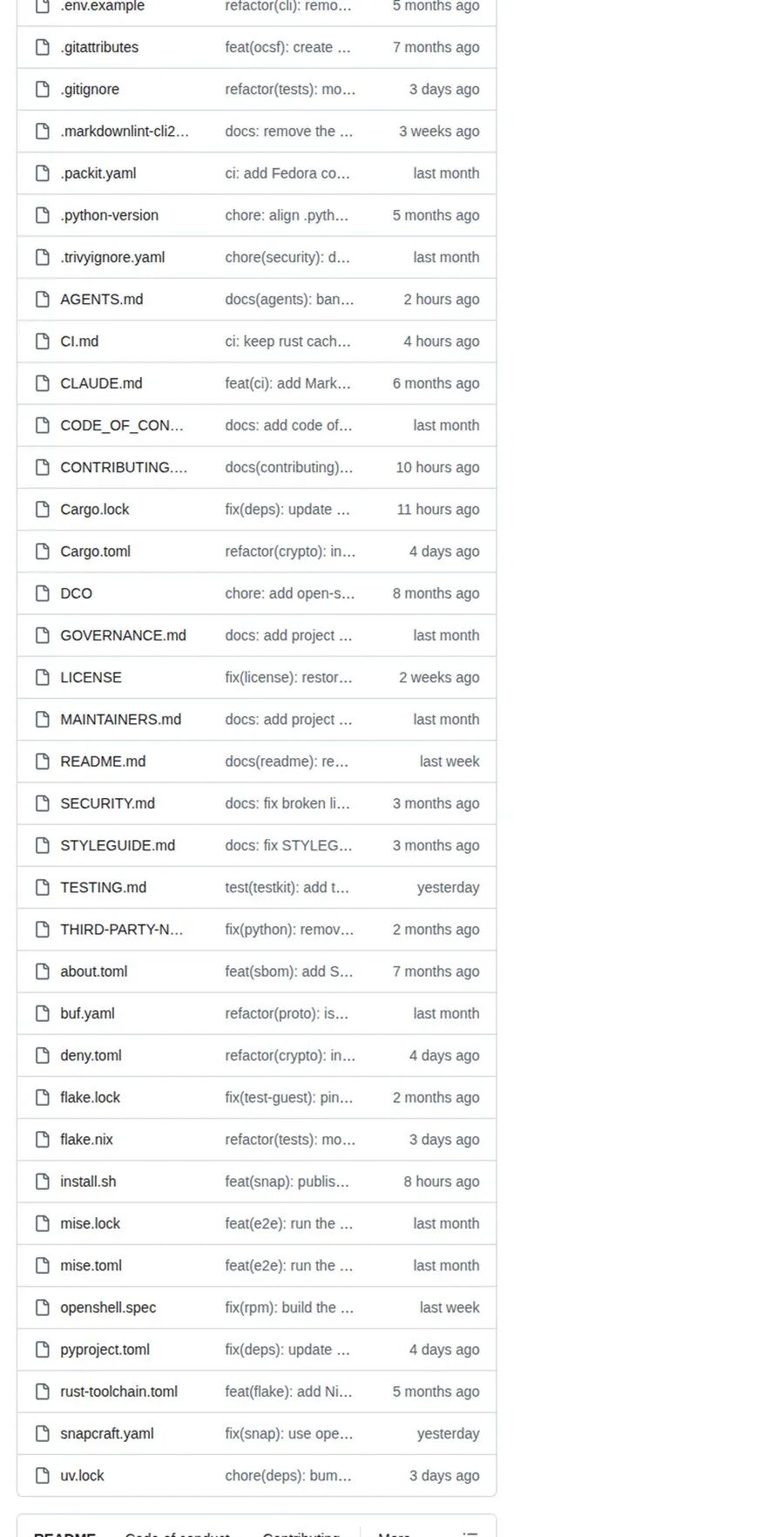Click the file icon next to DCO
The image size is (784, 1537).
[x=42, y=593]
